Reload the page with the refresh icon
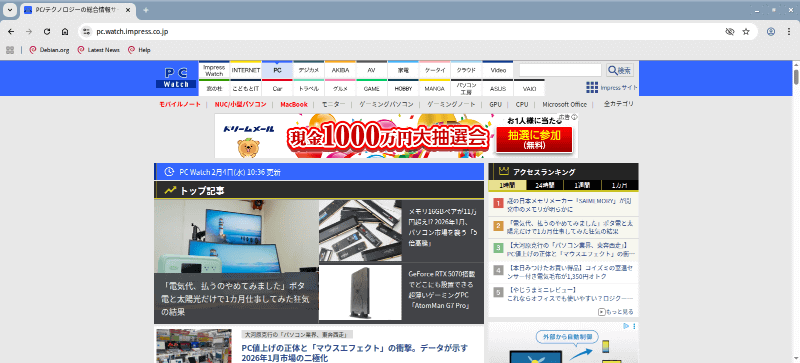 pos(47,32)
